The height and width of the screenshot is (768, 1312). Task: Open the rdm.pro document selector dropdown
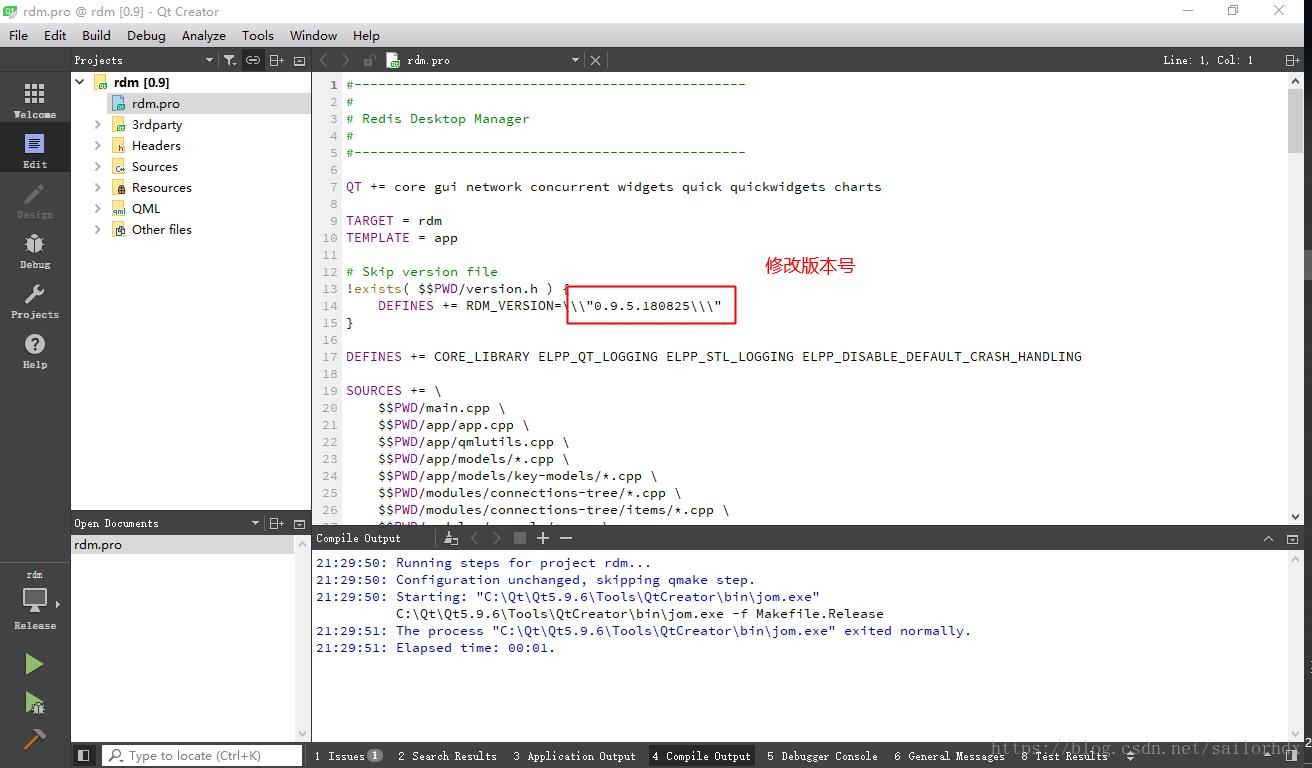tap(575, 60)
